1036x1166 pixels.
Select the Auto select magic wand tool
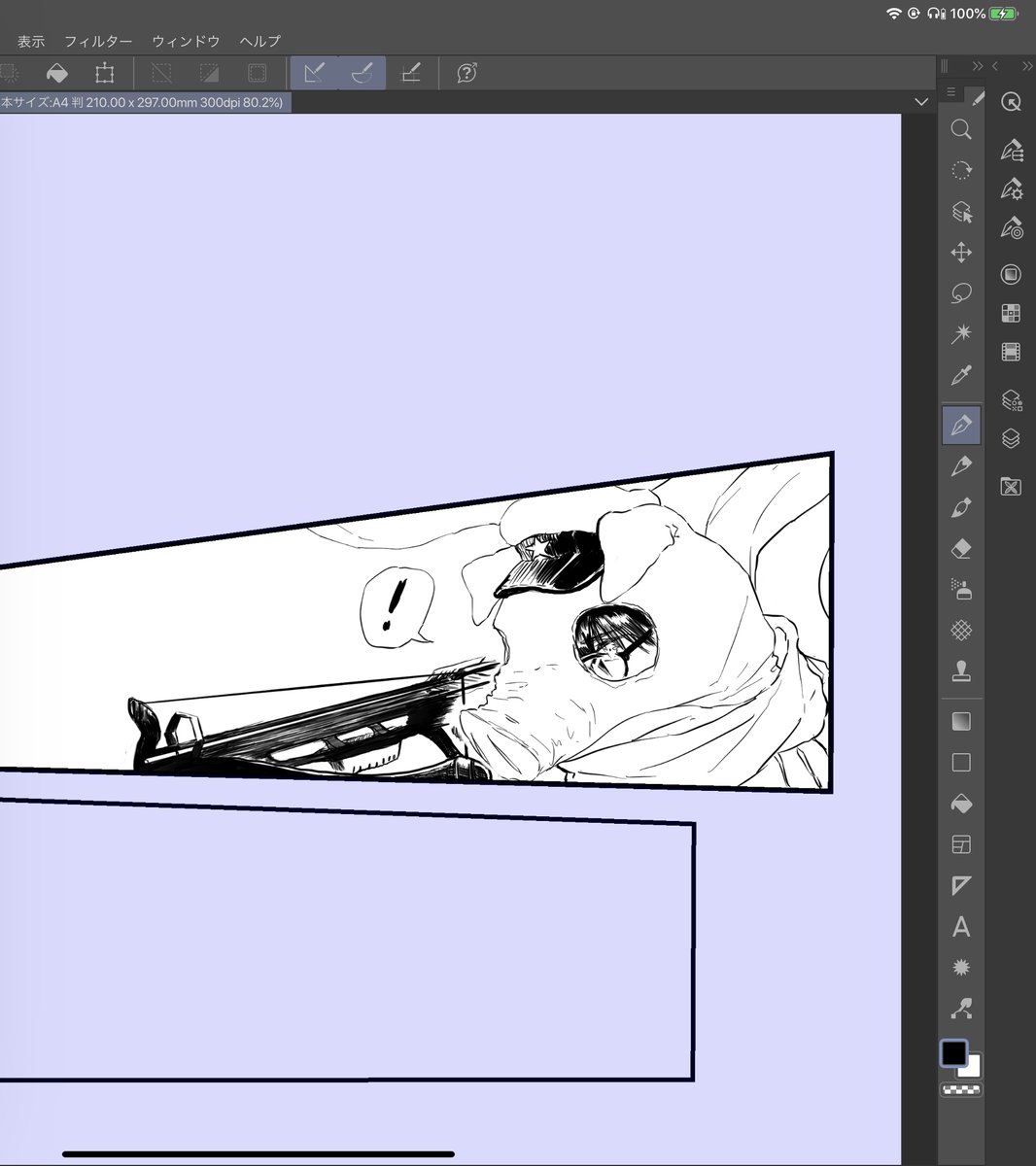[961, 334]
